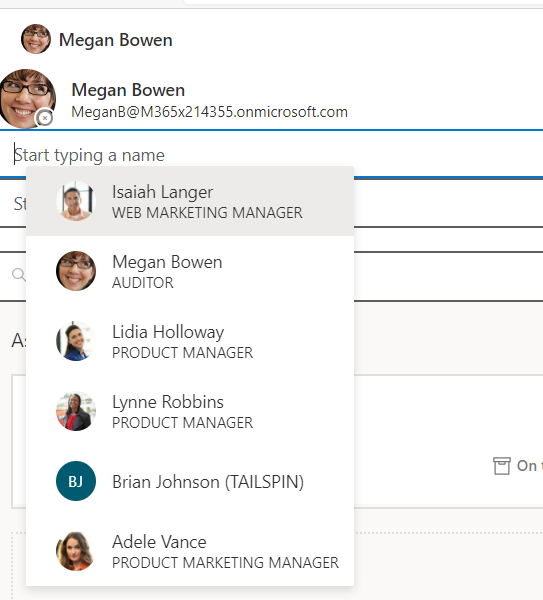This screenshot has width=543, height=600.
Task: Click the BJ initials avatar
Action: pyautogui.click(x=76, y=481)
